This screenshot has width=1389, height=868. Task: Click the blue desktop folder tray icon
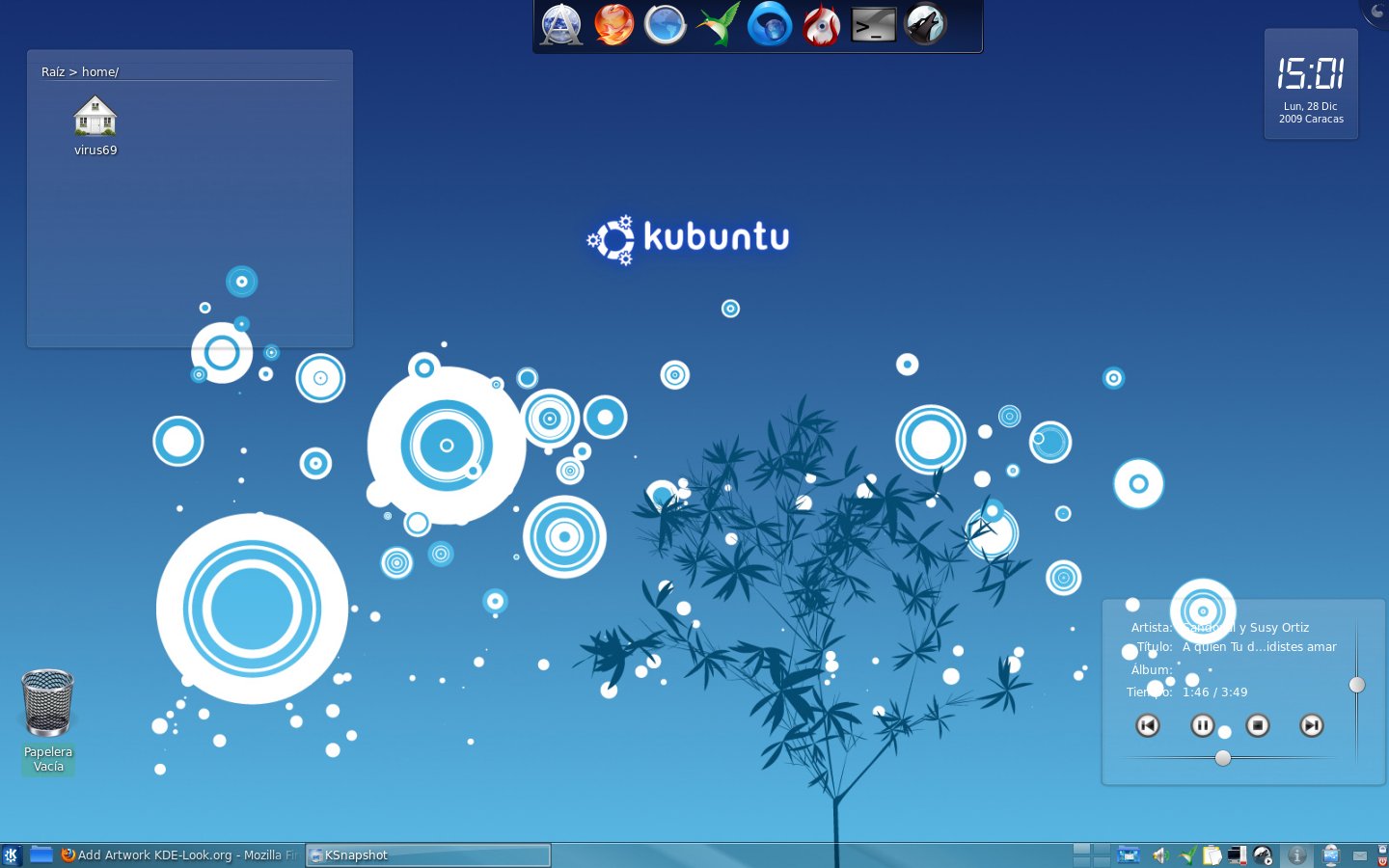coord(1129,855)
